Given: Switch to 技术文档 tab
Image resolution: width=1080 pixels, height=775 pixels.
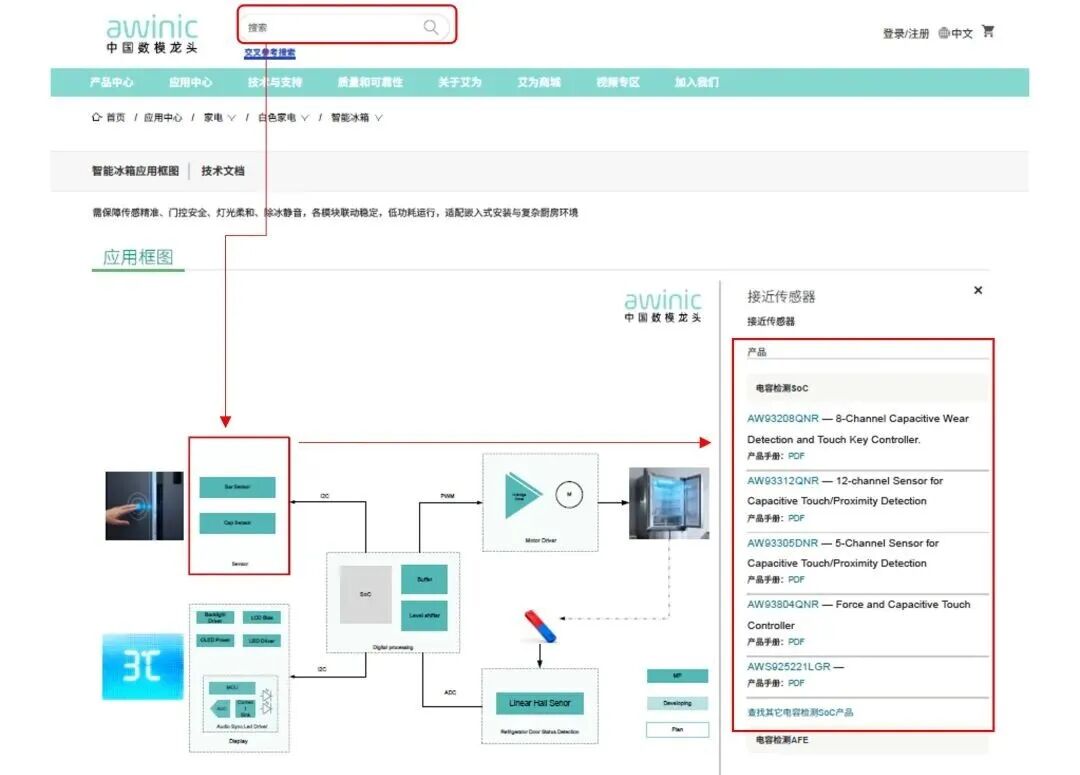Looking at the screenshot, I should [222, 171].
